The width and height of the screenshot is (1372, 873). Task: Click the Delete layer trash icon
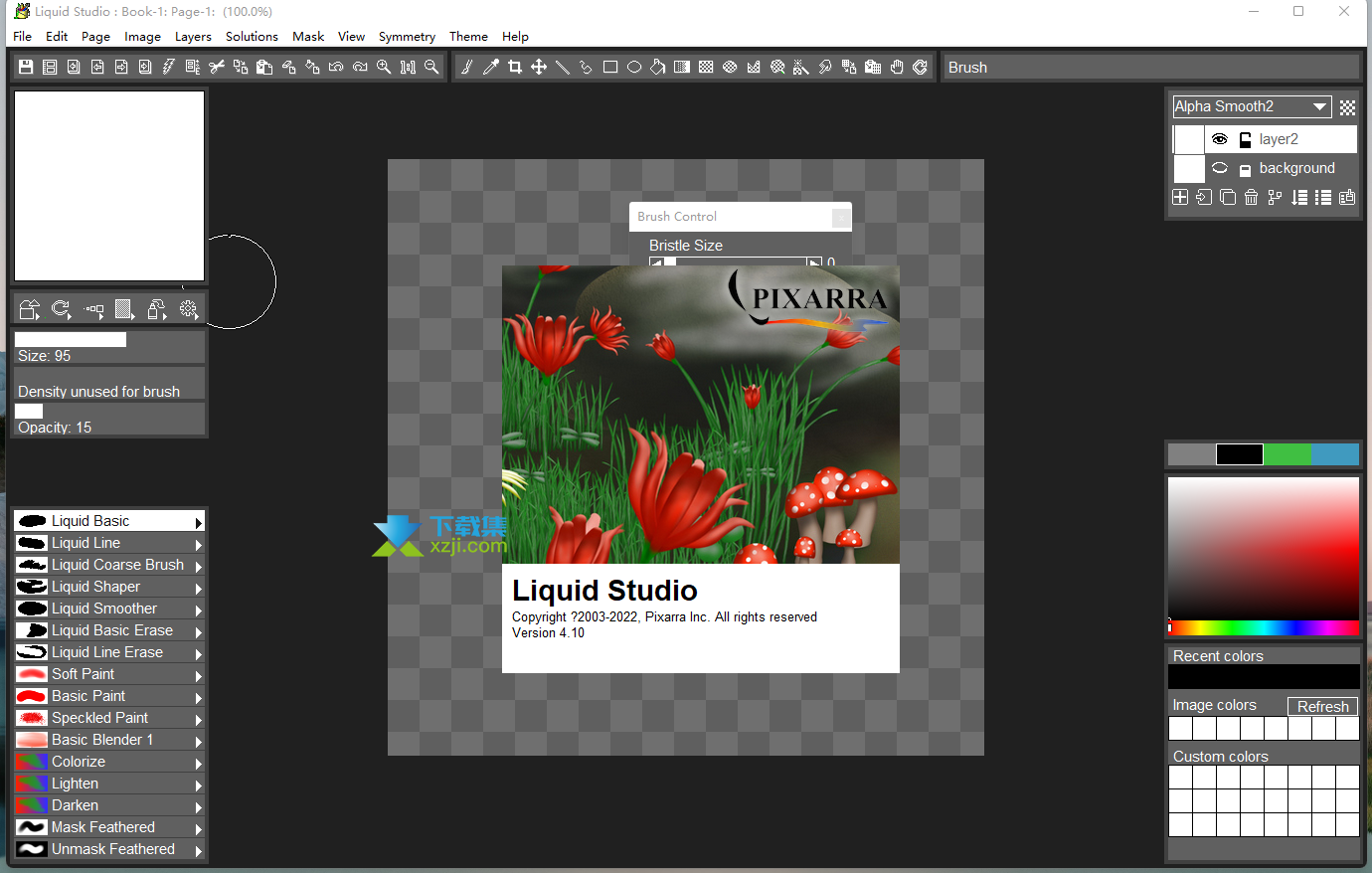(1252, 197)
